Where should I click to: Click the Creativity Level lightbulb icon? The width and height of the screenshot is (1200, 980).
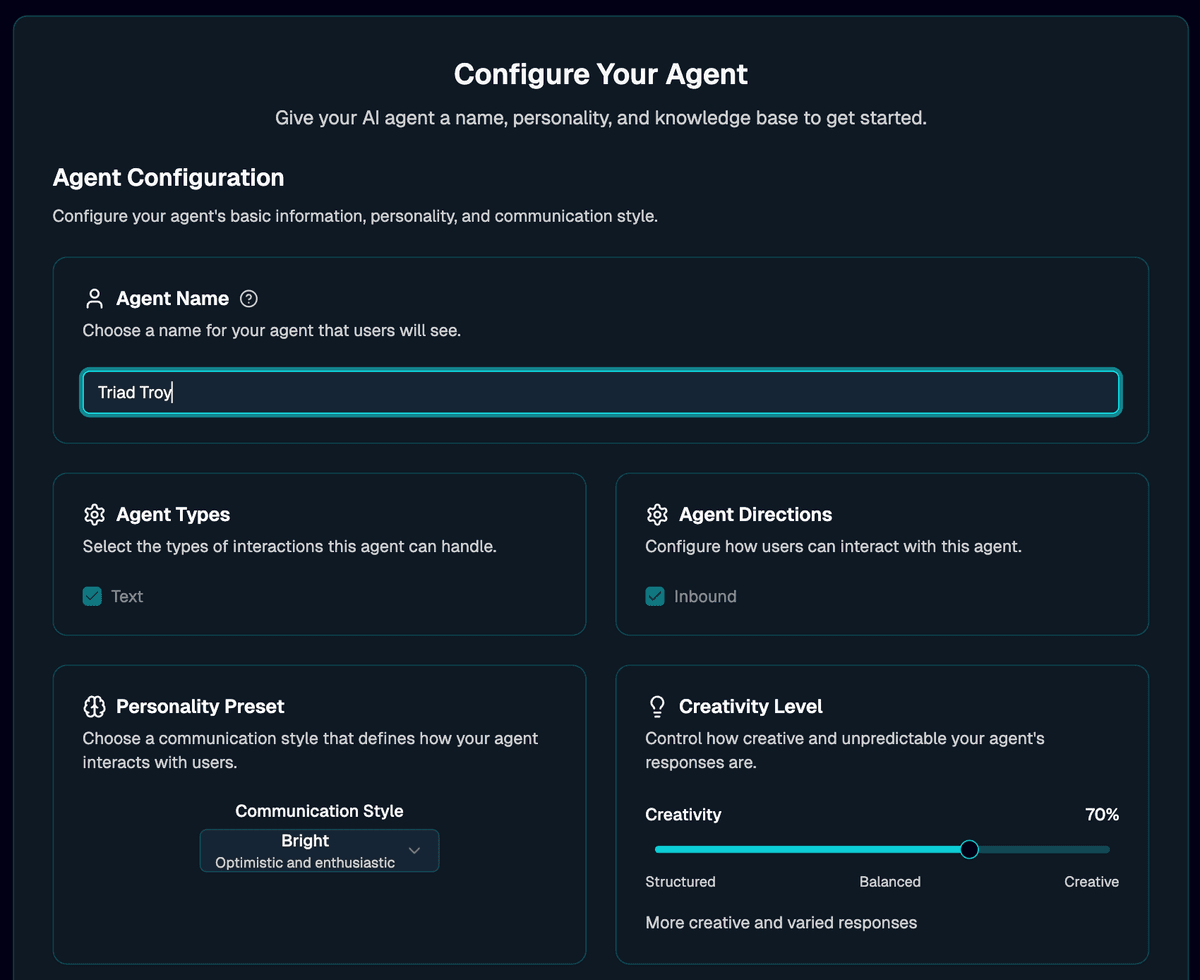(x=657, y=707)
